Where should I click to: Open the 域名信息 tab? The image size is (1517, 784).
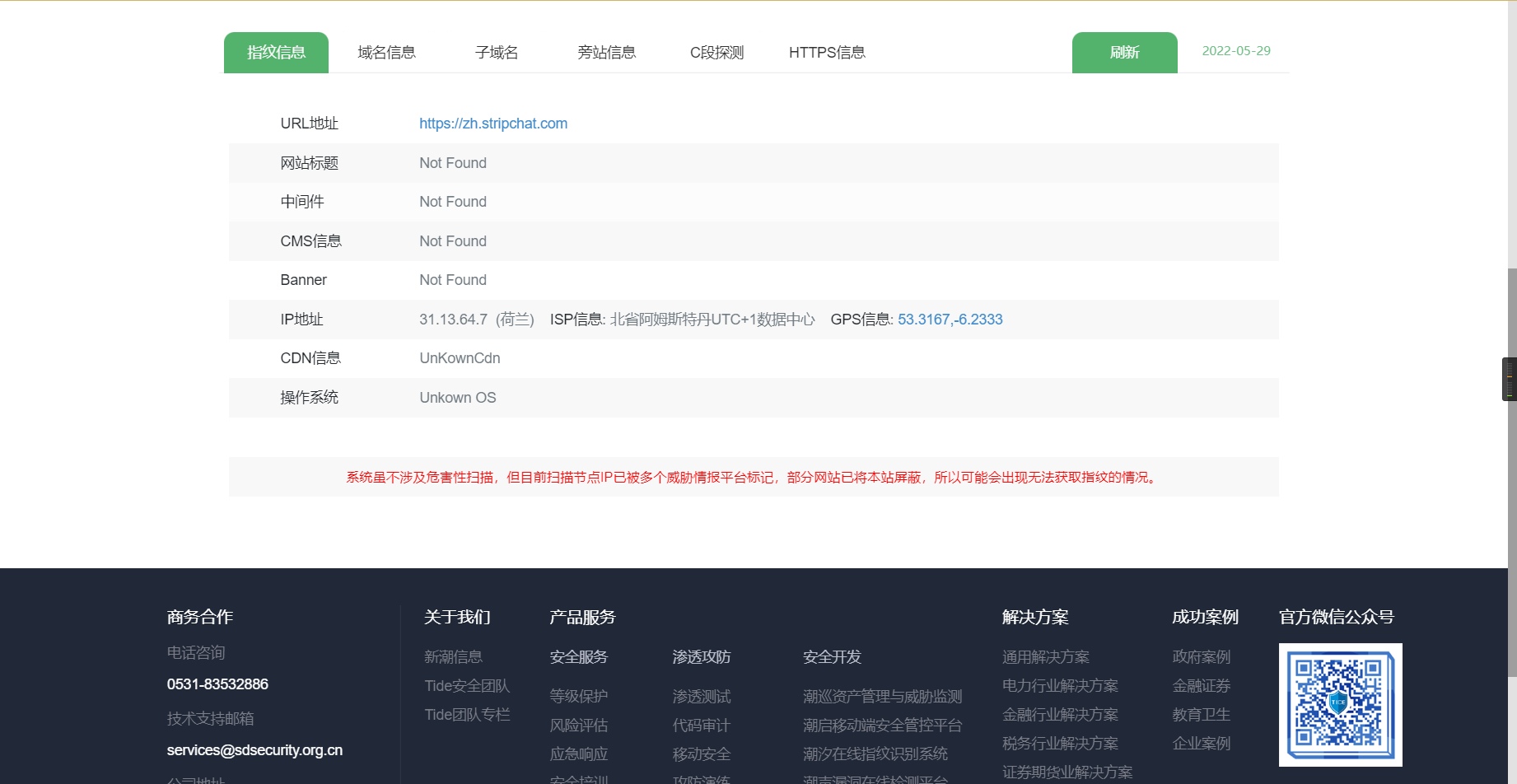click(386, 53)
